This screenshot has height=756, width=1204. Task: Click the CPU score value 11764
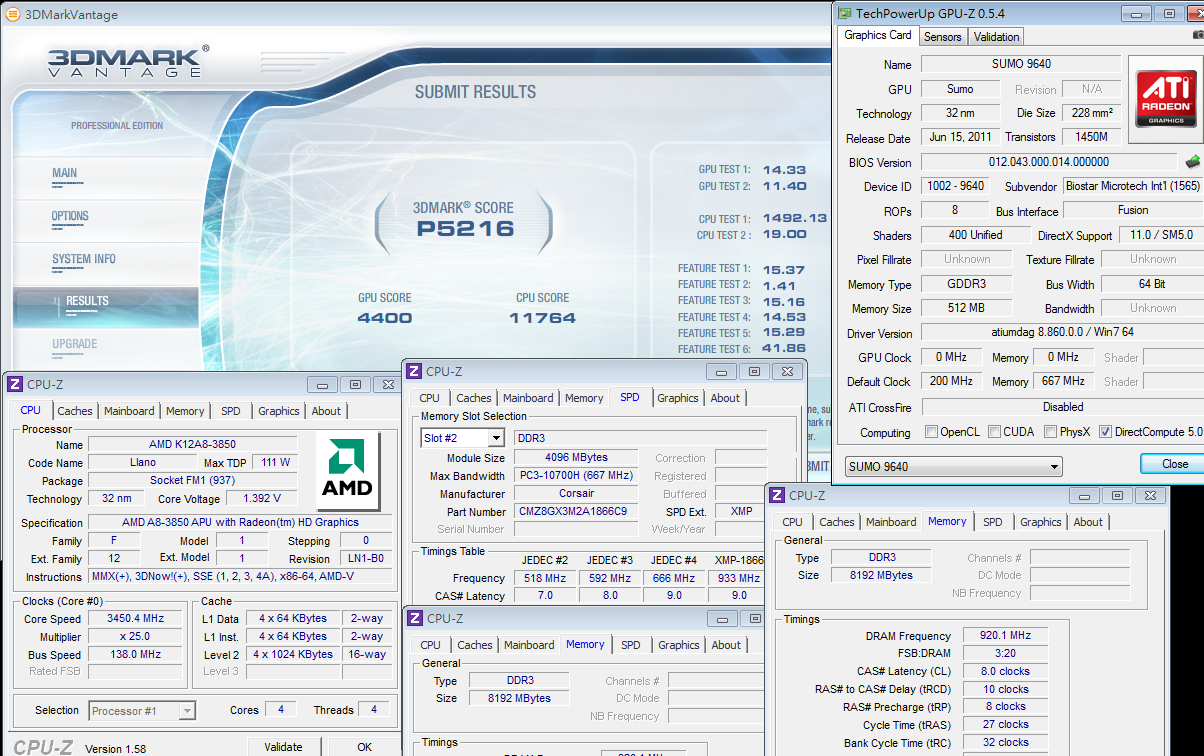pyautogui.click(x=542, y=318)
